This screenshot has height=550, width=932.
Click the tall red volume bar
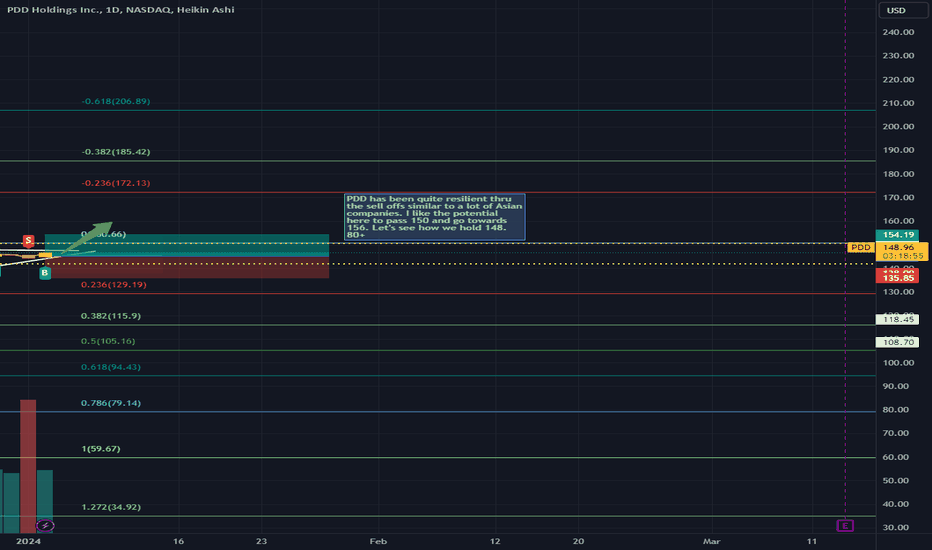click(28, 466)
